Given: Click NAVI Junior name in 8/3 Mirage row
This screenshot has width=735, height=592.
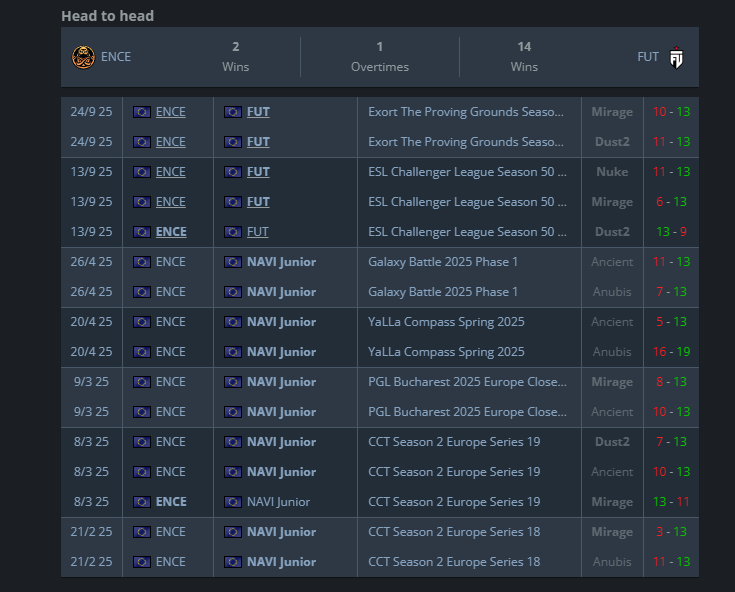Looking at the screenshot, I should (278, 502).
